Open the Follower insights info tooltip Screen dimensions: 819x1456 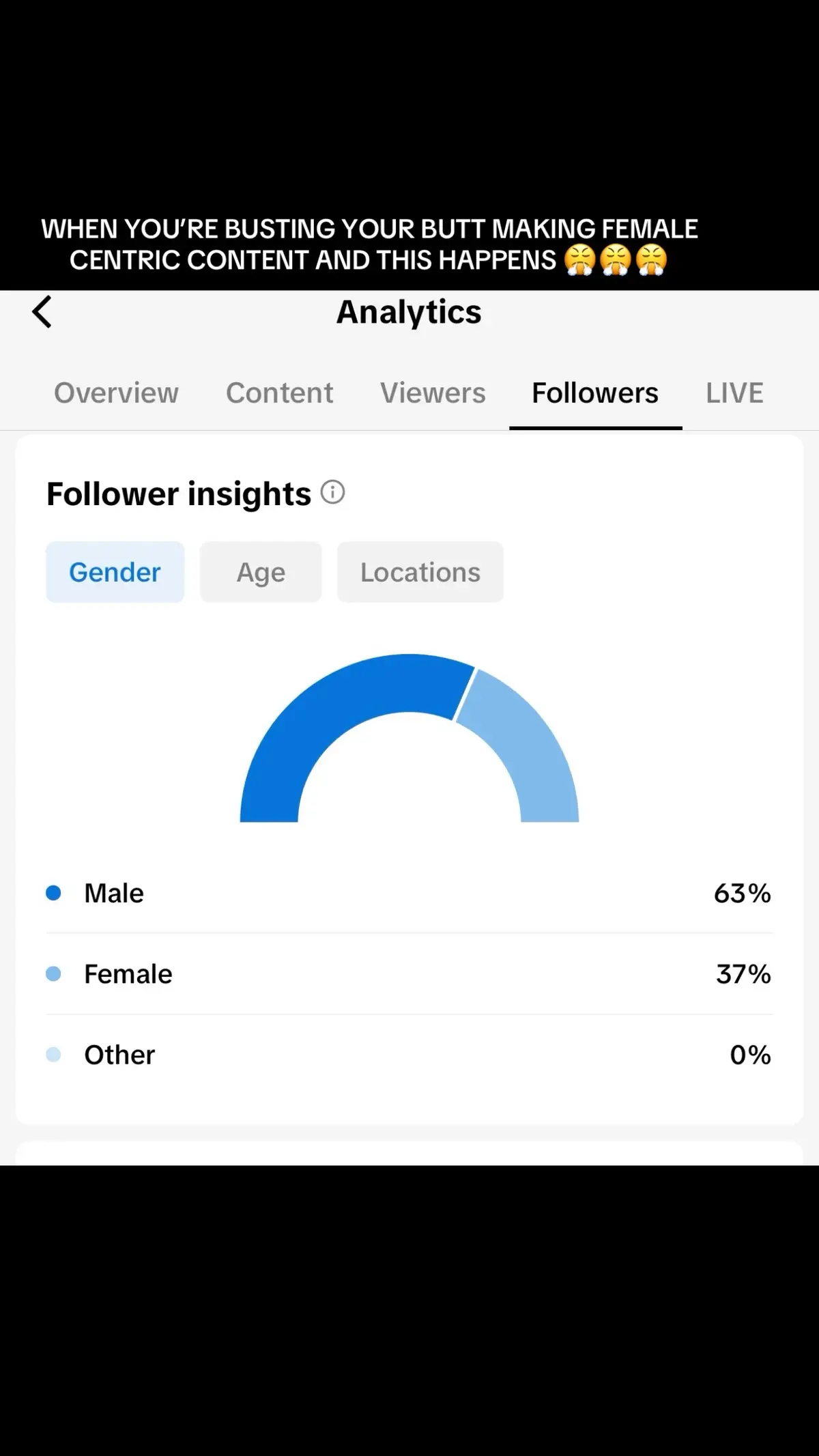pos(332,492)
